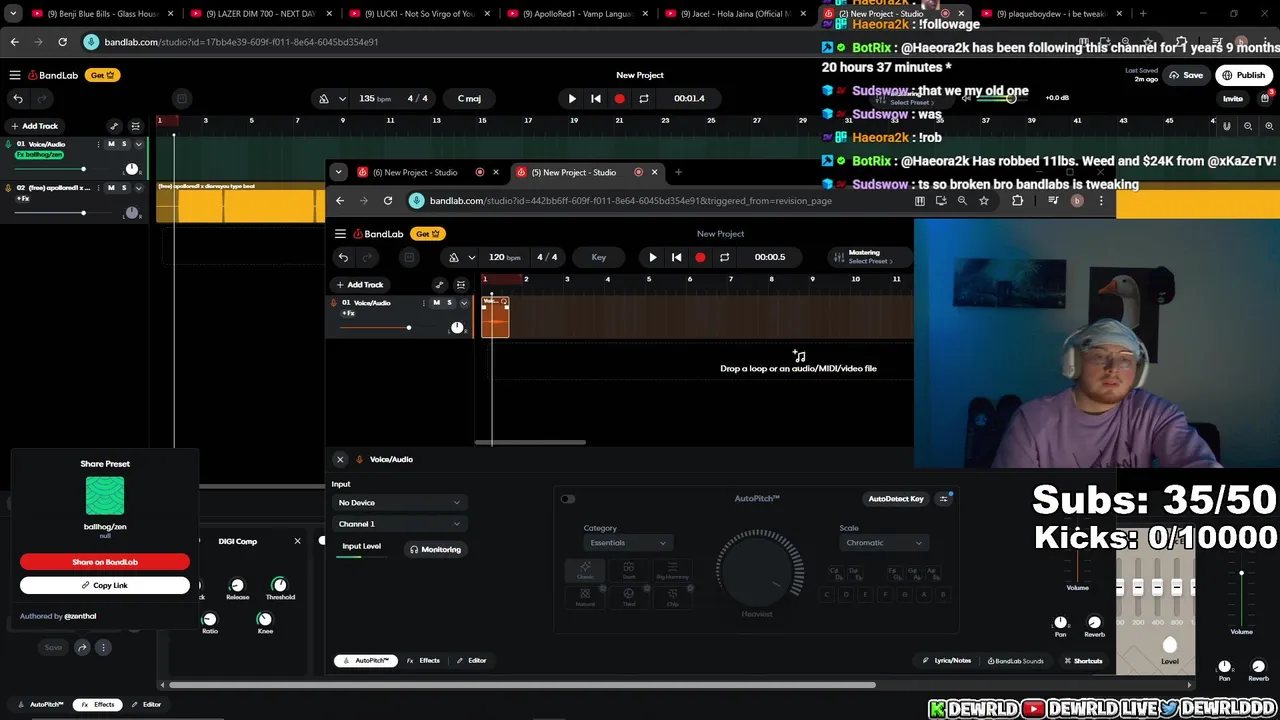Open the back window hamburger menu
The height and width of the screenshot is (720, 1280).
click(15, 75)
